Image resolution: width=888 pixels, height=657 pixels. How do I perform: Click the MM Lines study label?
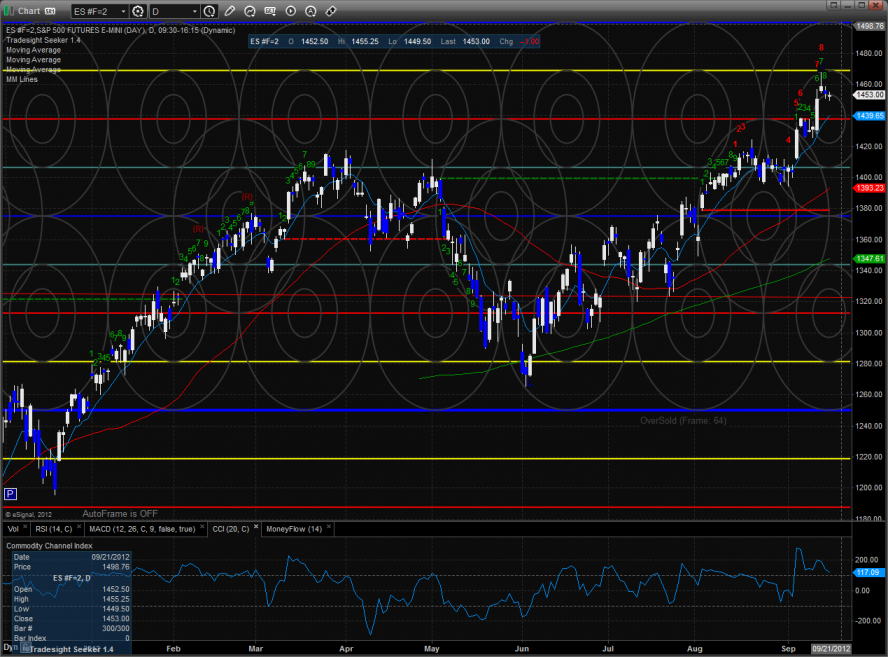pos(22,79)
